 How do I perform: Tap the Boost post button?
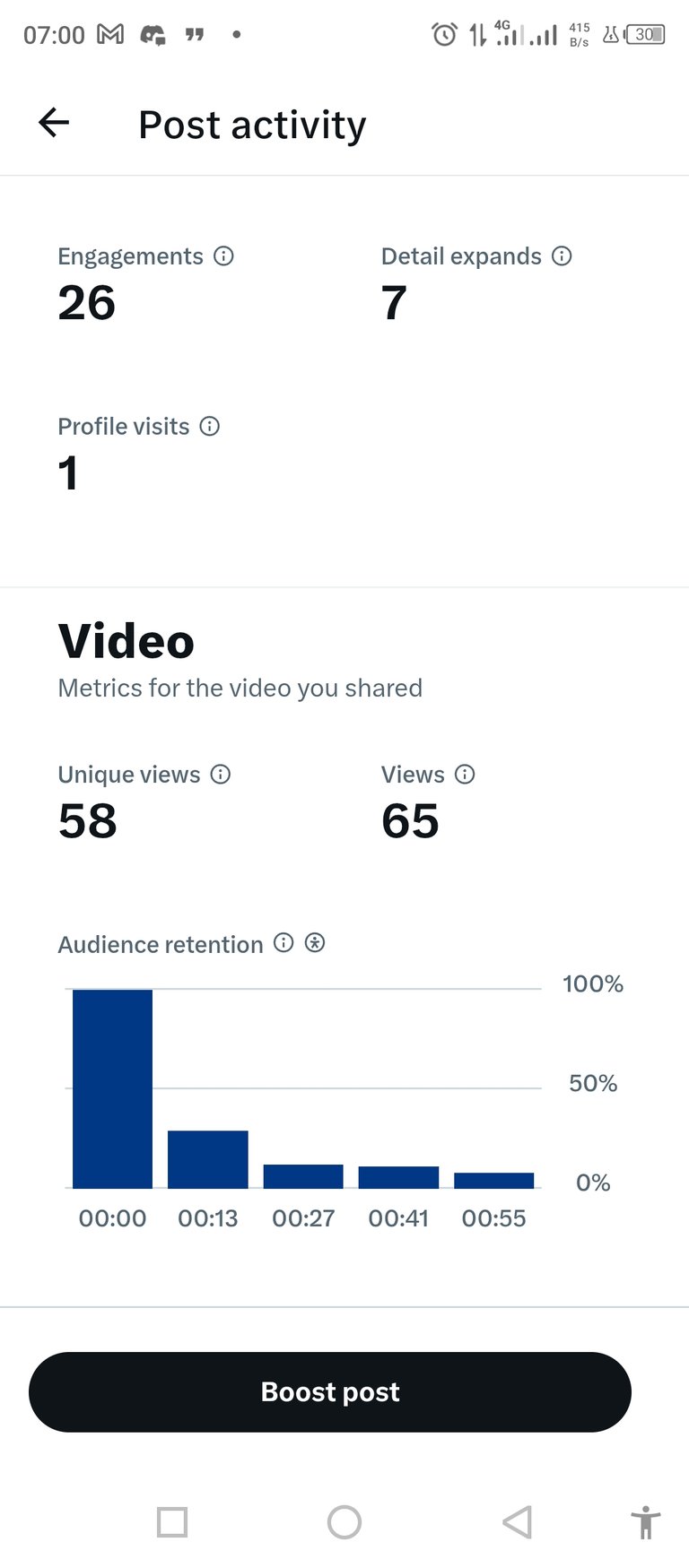click(330, 1391)
